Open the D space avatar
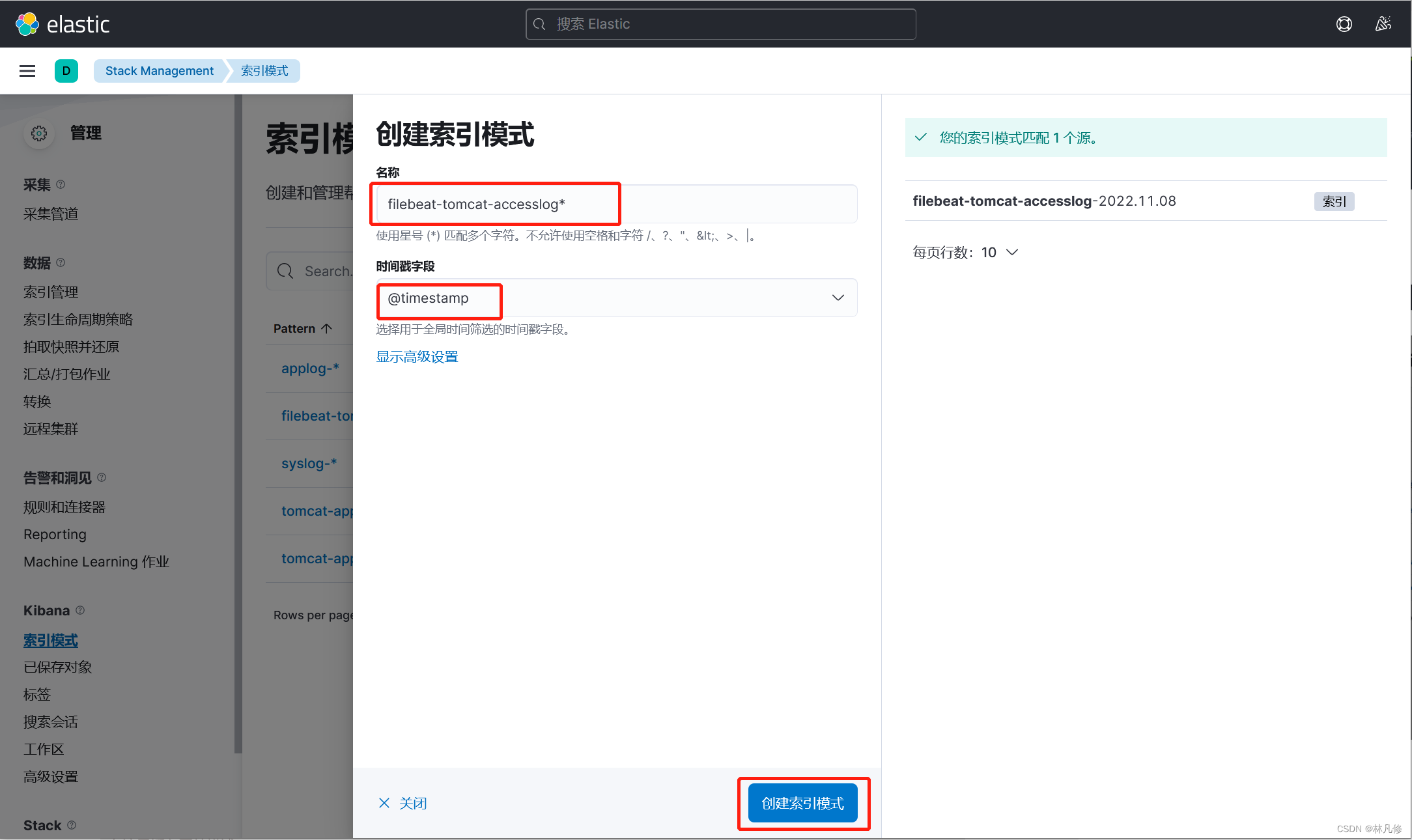Image resolution: width=1412 pixels, height=840 pixels. (66, 71)
